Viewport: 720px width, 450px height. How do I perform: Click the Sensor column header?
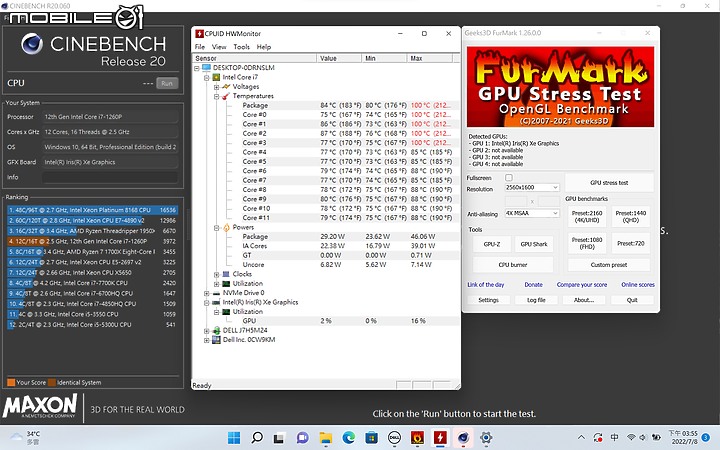click(x=255, y=58)
